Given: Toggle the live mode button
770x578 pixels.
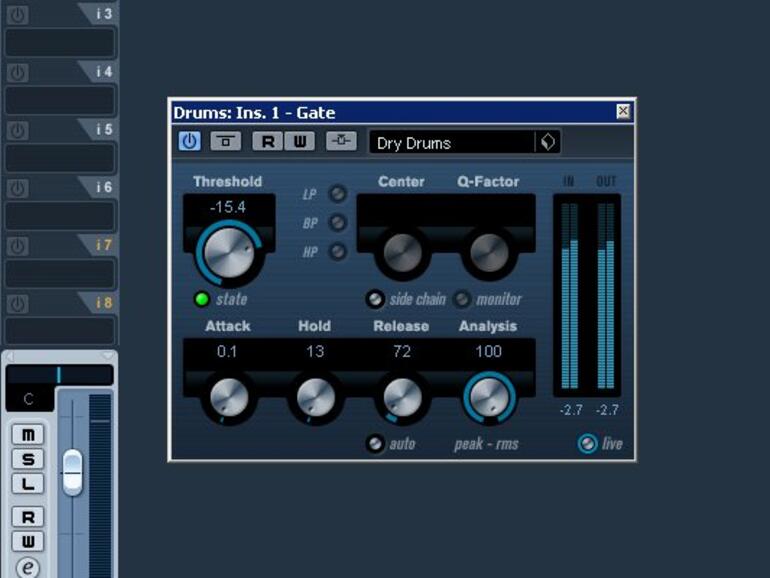Looking at the screenshot, I should pos(588,444).
